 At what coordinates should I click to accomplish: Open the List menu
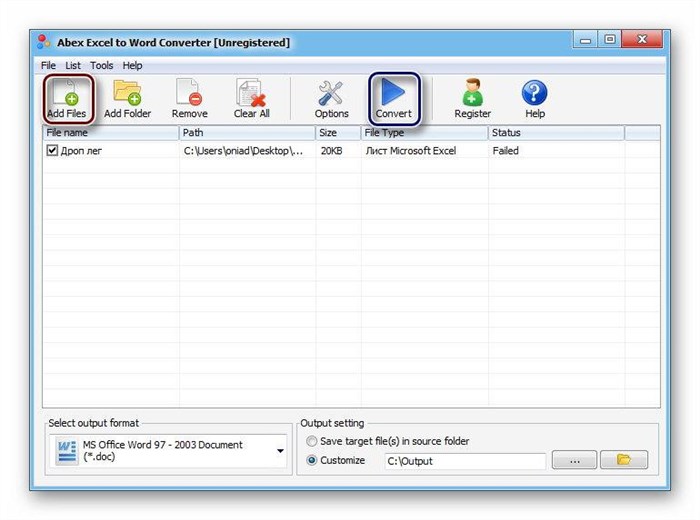click(x=73, y=66)
